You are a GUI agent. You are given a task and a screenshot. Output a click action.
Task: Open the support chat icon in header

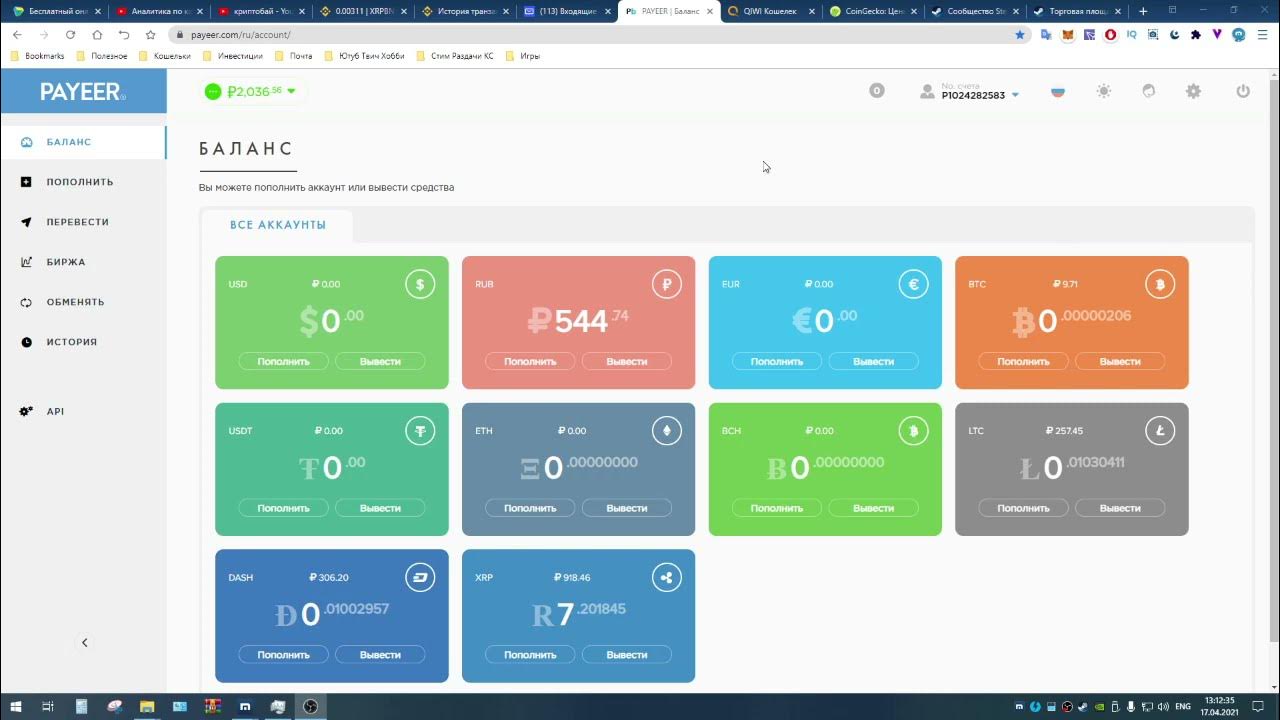1148,91
